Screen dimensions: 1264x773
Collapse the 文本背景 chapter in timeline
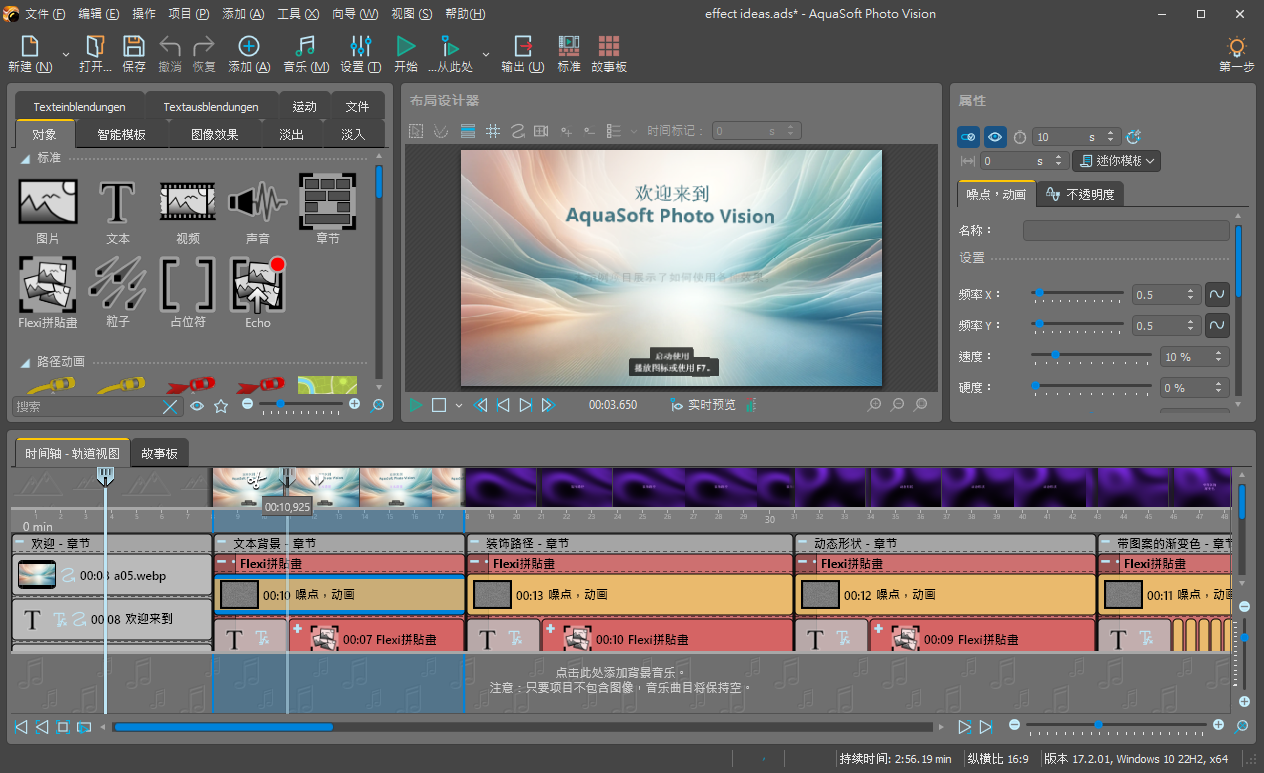click(x=222, y=543)
